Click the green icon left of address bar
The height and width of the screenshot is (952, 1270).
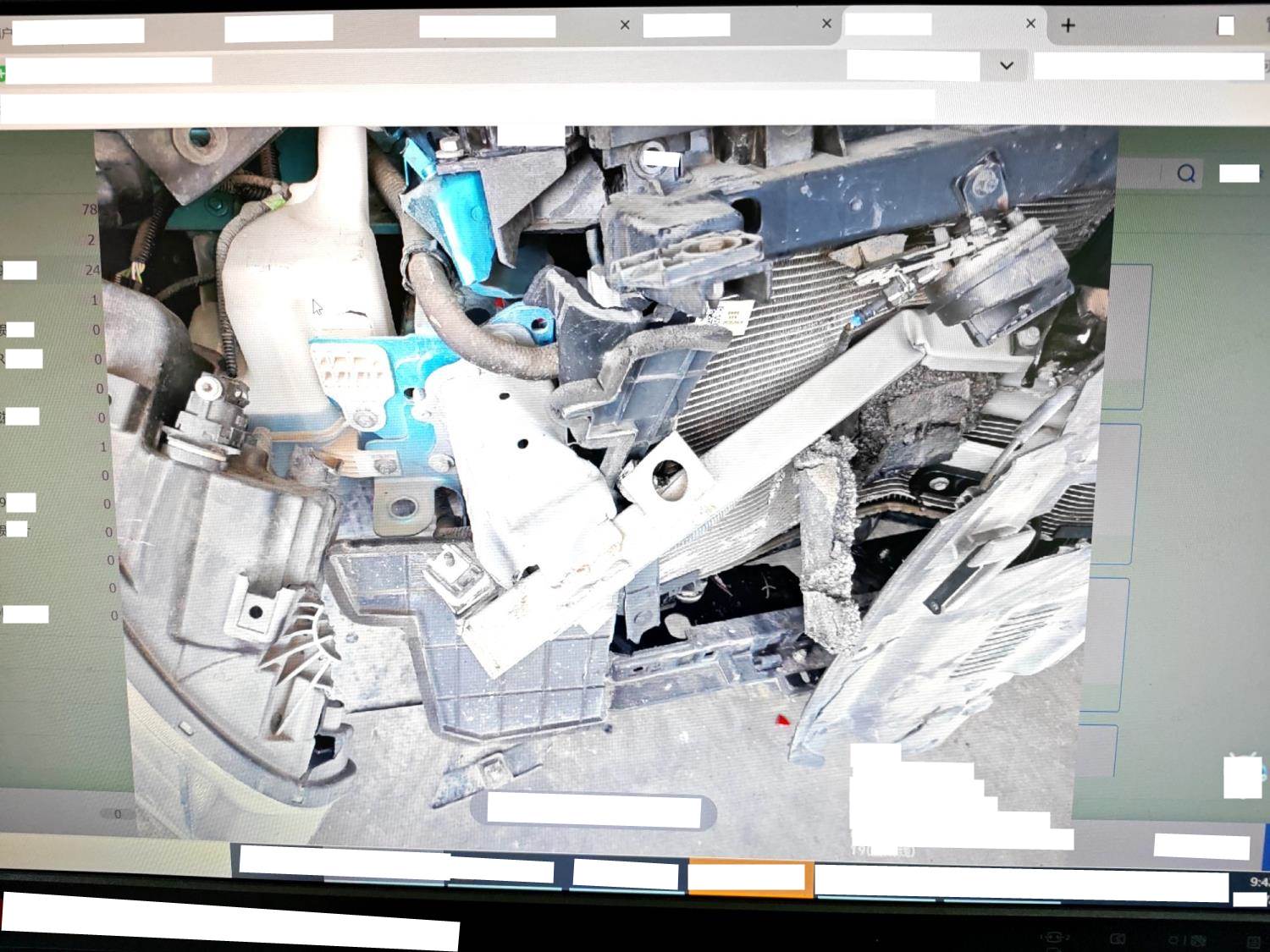pyautogui.click(x=3, y=73)
